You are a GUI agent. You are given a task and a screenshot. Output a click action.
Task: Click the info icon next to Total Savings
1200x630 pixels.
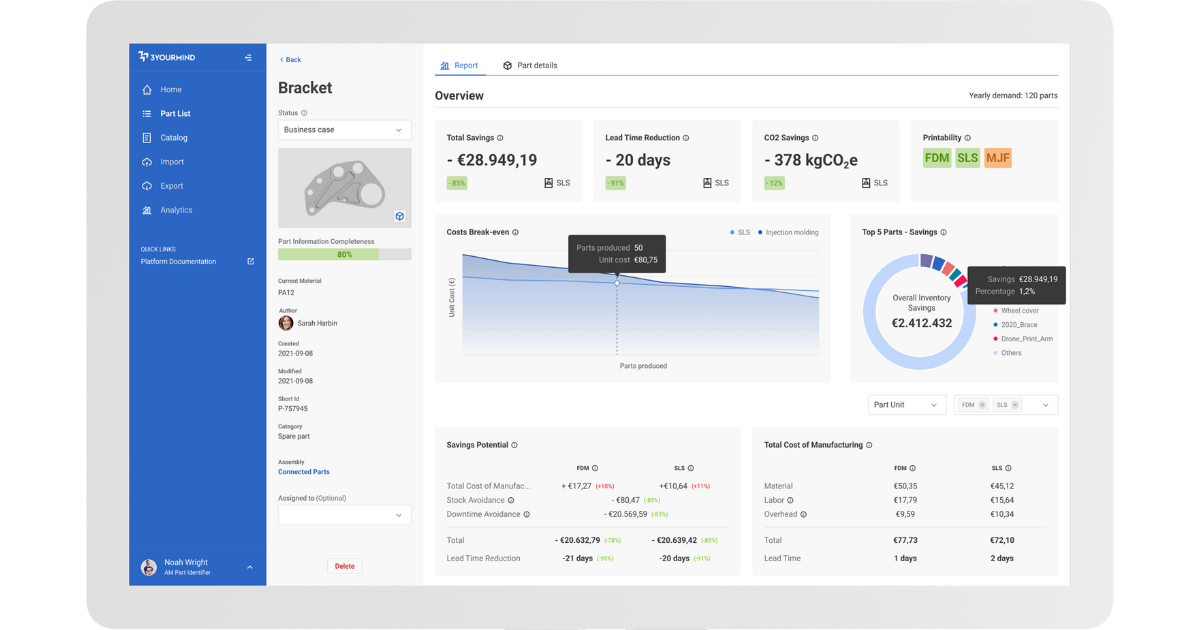(500, 138)
